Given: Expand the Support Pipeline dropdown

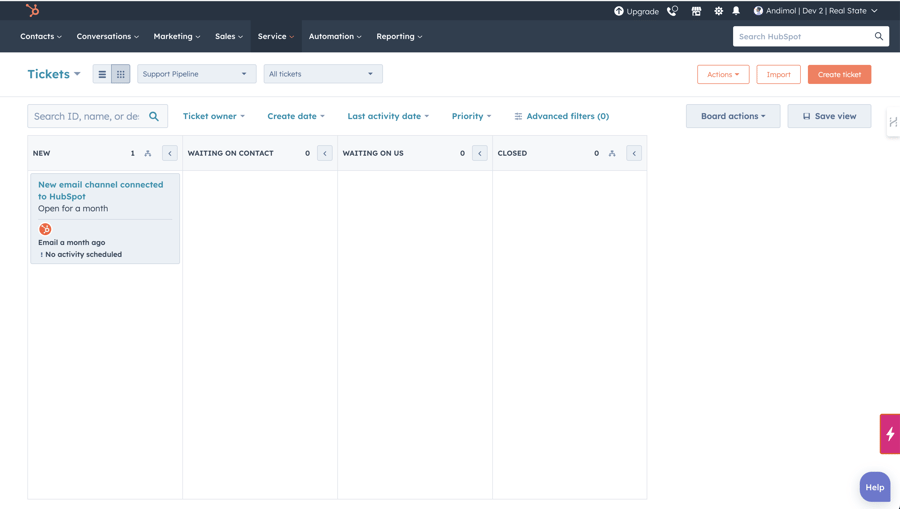Looking at the screenshot, I should pyautogui.click(x=196, y=74).
